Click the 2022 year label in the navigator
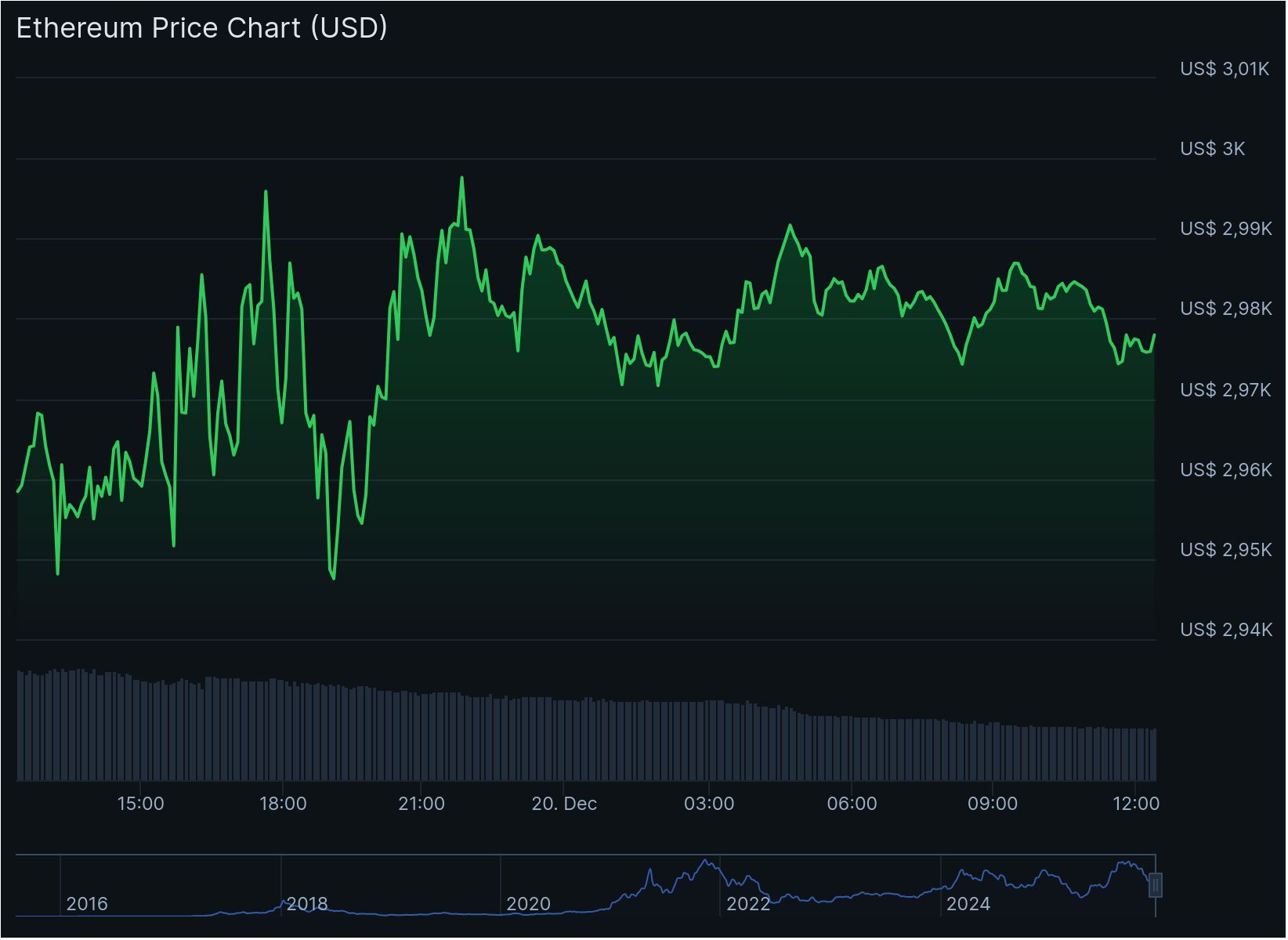Image resolution: width=1288 pixels, height=940 pixels. 750,903
